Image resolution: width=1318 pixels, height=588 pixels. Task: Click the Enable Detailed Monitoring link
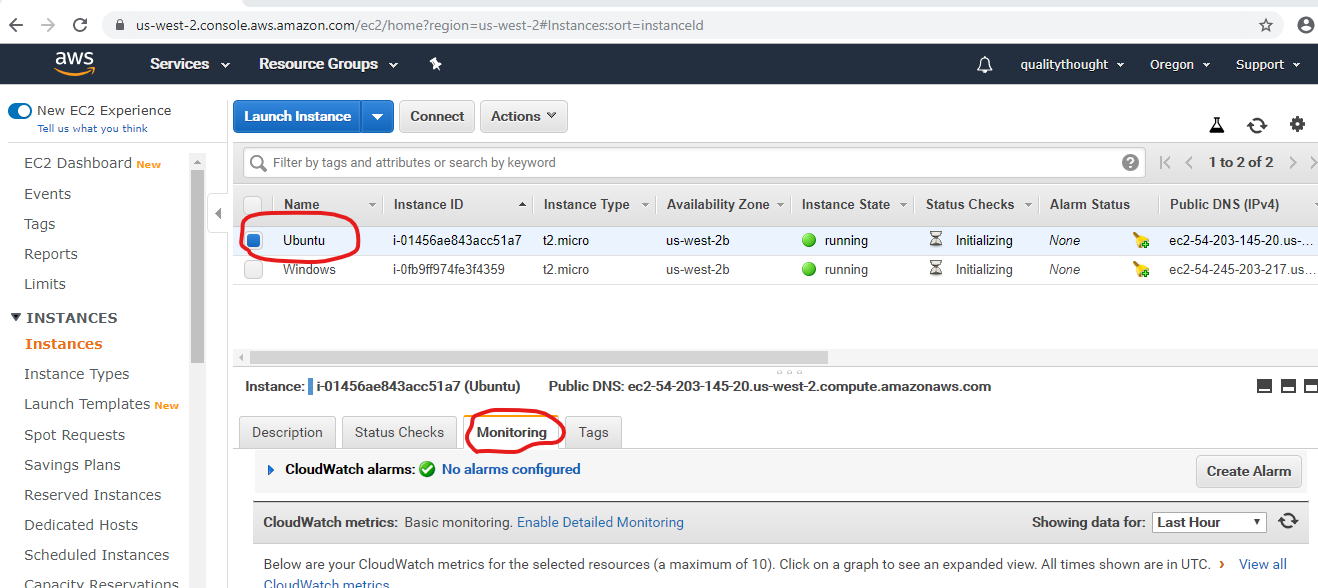[600, 522]
